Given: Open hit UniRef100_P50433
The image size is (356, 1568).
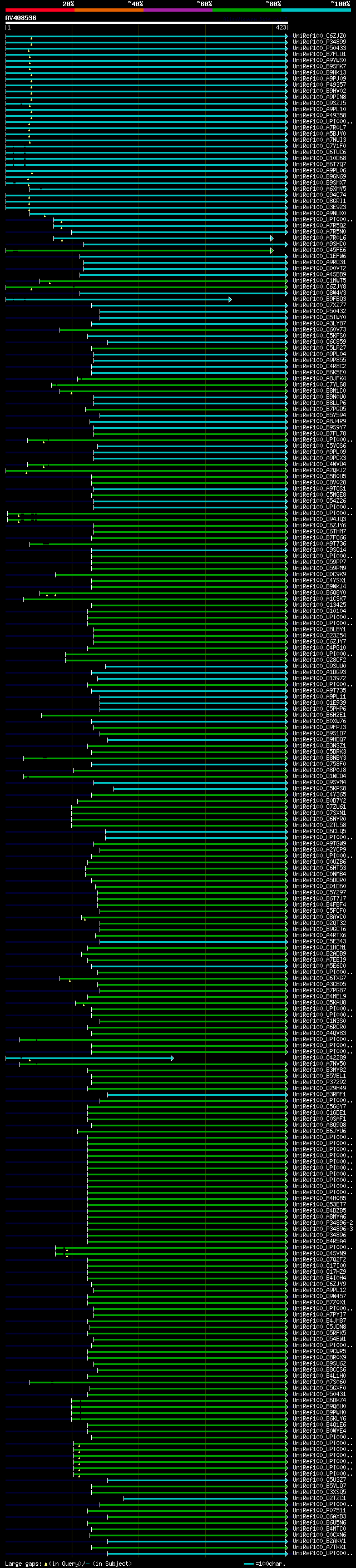Looking at the screenshot, I should (319, 48).
